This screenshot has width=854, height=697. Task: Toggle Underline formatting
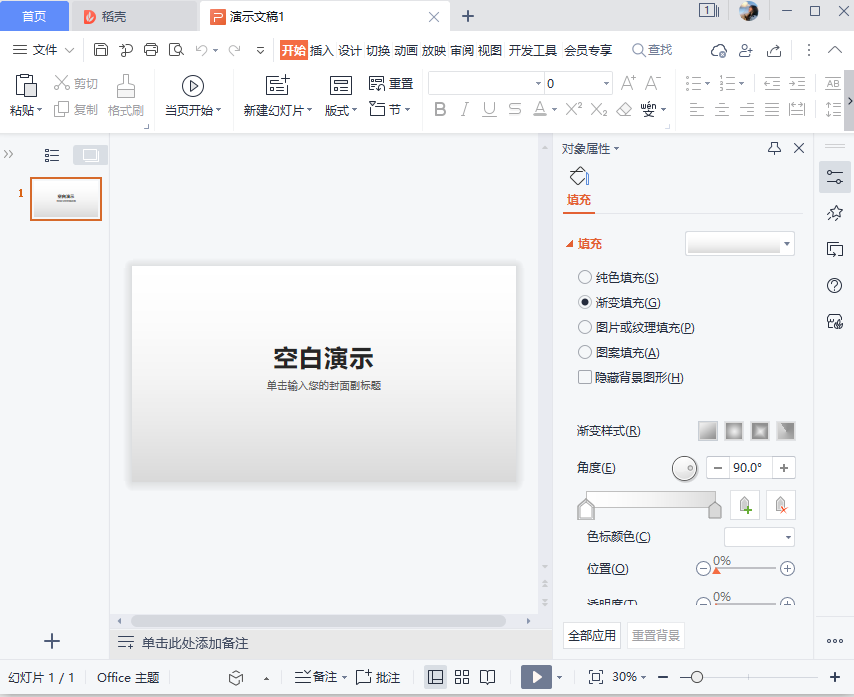[x=489, y=109]
